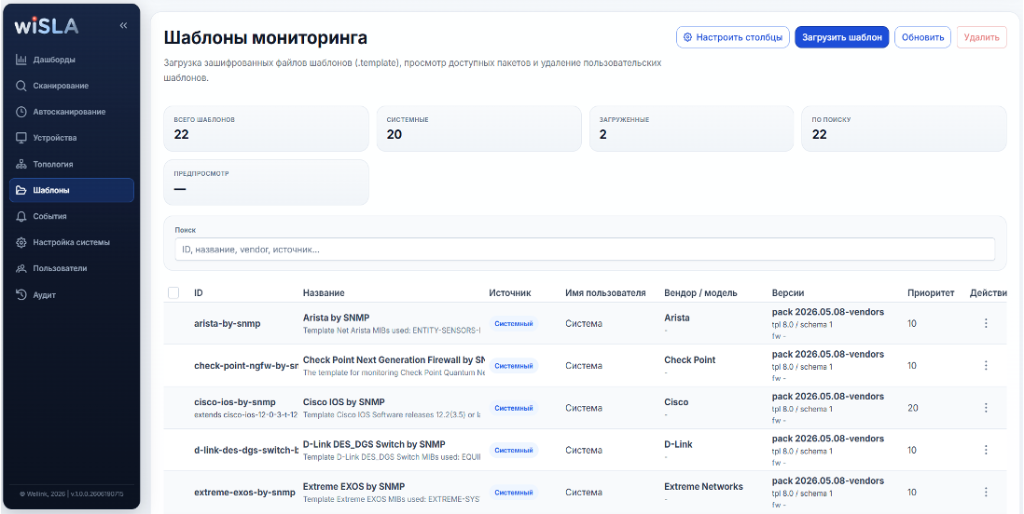
Task: Click the Arista by SNMP template name
Action: (336, 318)
